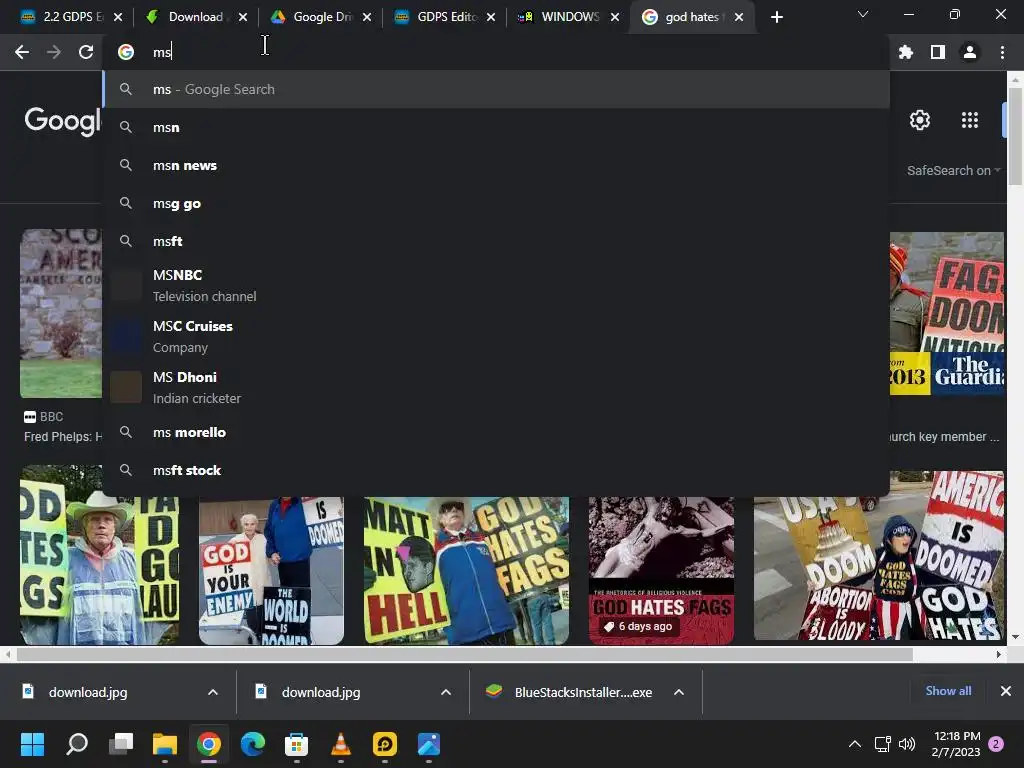
Task: Open Microsoft Store from taskbar
Action: point(296,744)
